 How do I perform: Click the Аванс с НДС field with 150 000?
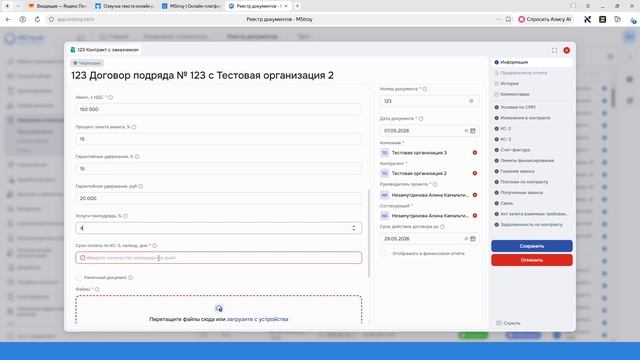point(218,109)
